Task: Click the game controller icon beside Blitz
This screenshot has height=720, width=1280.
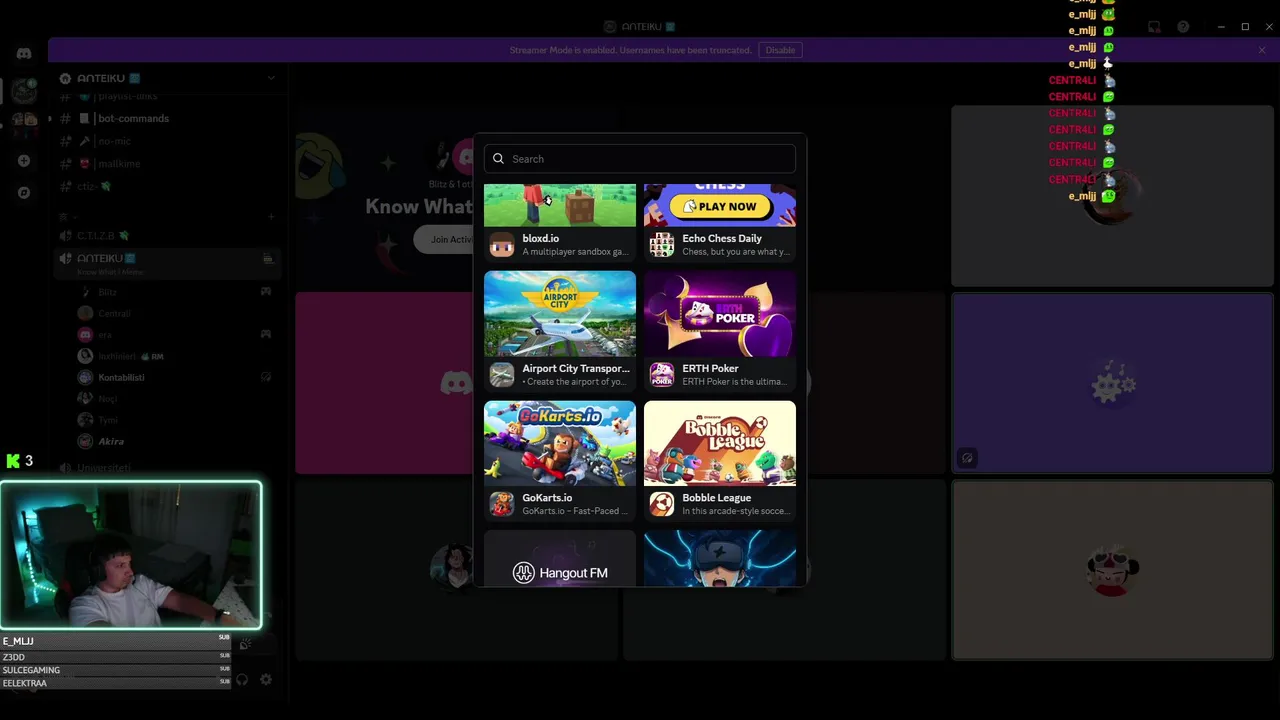Action: pos(266,292)
